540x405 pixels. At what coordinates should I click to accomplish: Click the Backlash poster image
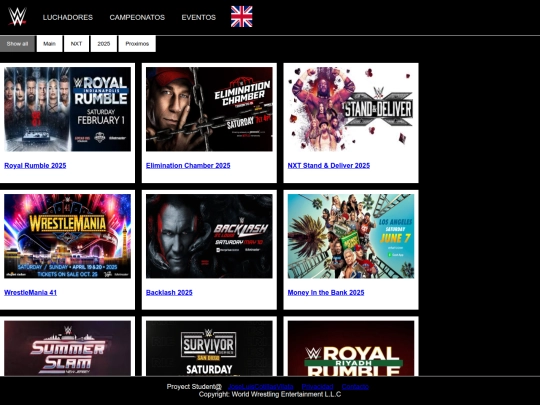(209, 236)
